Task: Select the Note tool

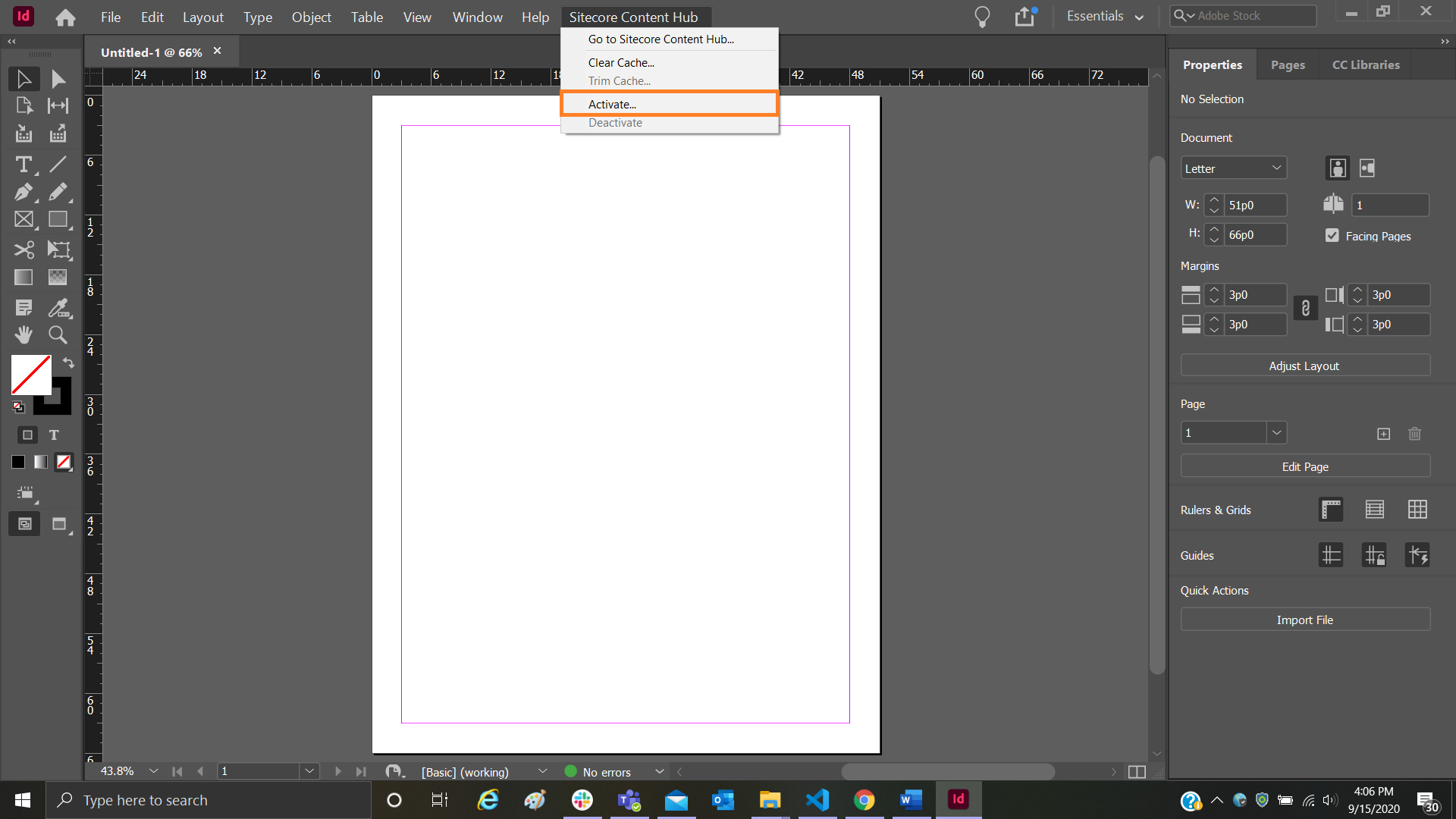Action: tap(24, 307)
